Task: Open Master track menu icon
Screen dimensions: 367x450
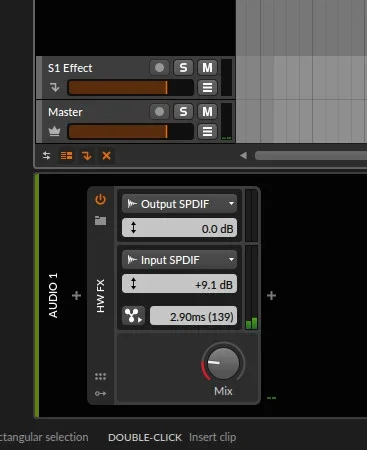Action: [207, 131]
